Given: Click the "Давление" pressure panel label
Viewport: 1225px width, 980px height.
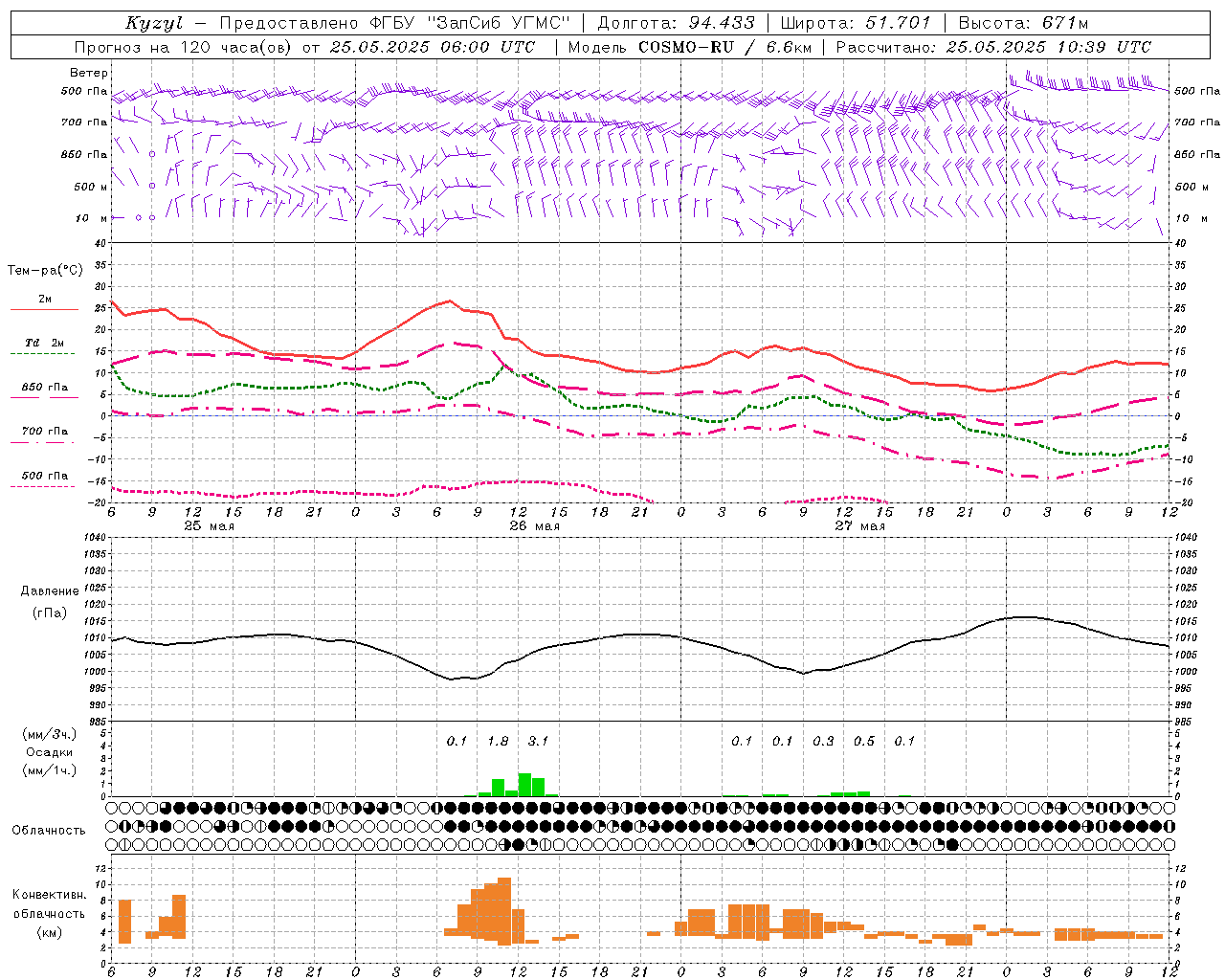Looking at the screenshot, I should click(x=50, y=591).
